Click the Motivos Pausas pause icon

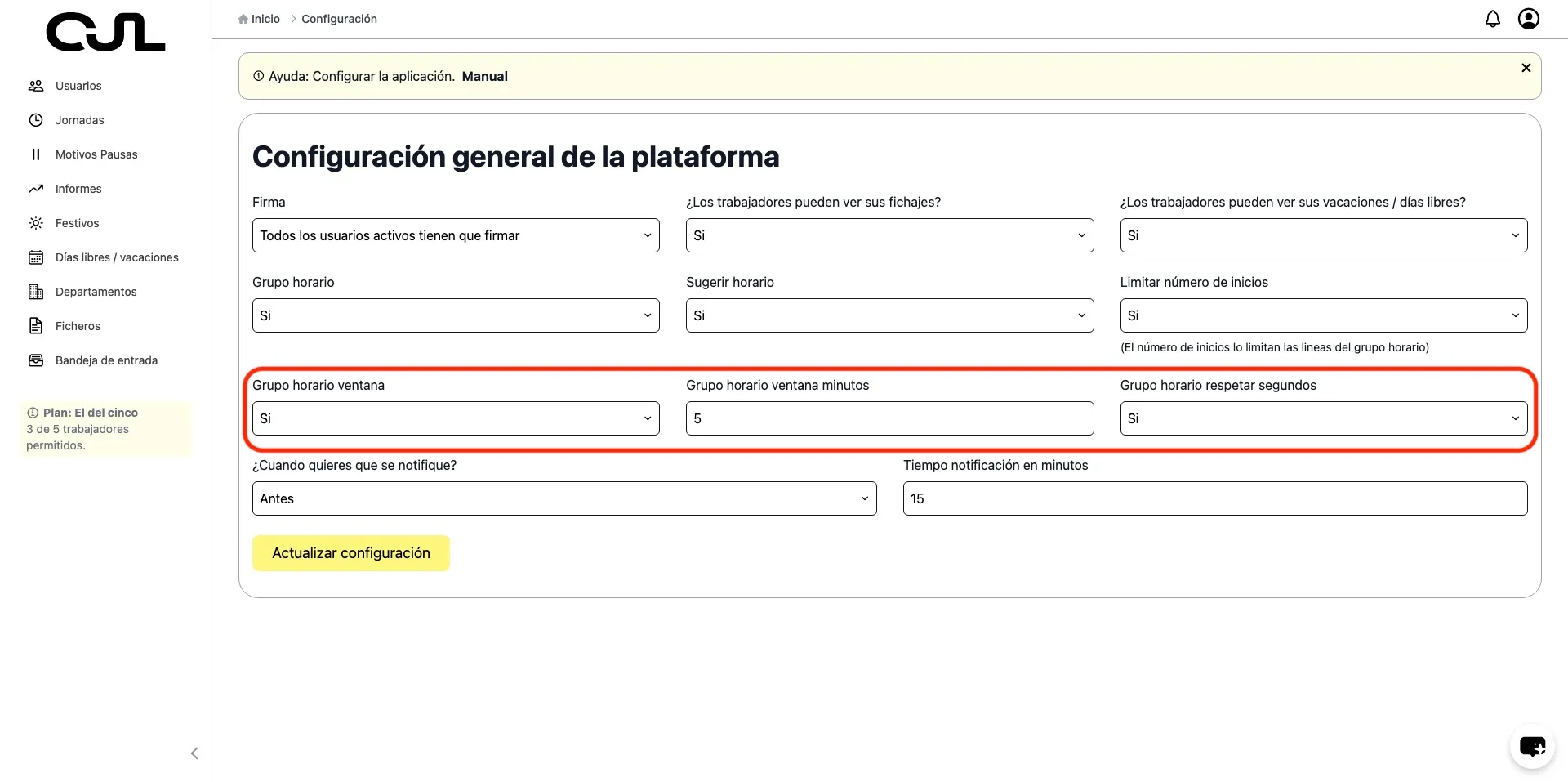click(x=36, y=154)
